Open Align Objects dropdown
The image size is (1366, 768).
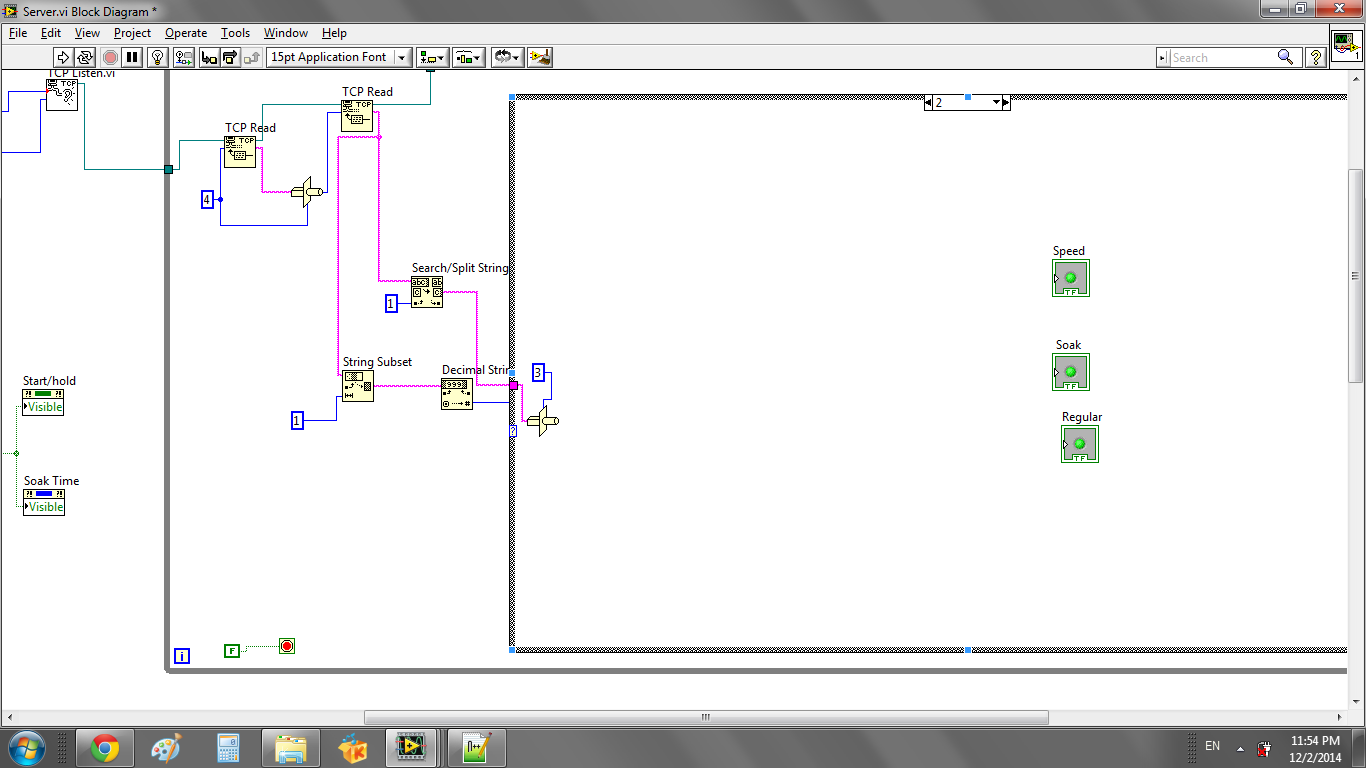coord(433,58)
